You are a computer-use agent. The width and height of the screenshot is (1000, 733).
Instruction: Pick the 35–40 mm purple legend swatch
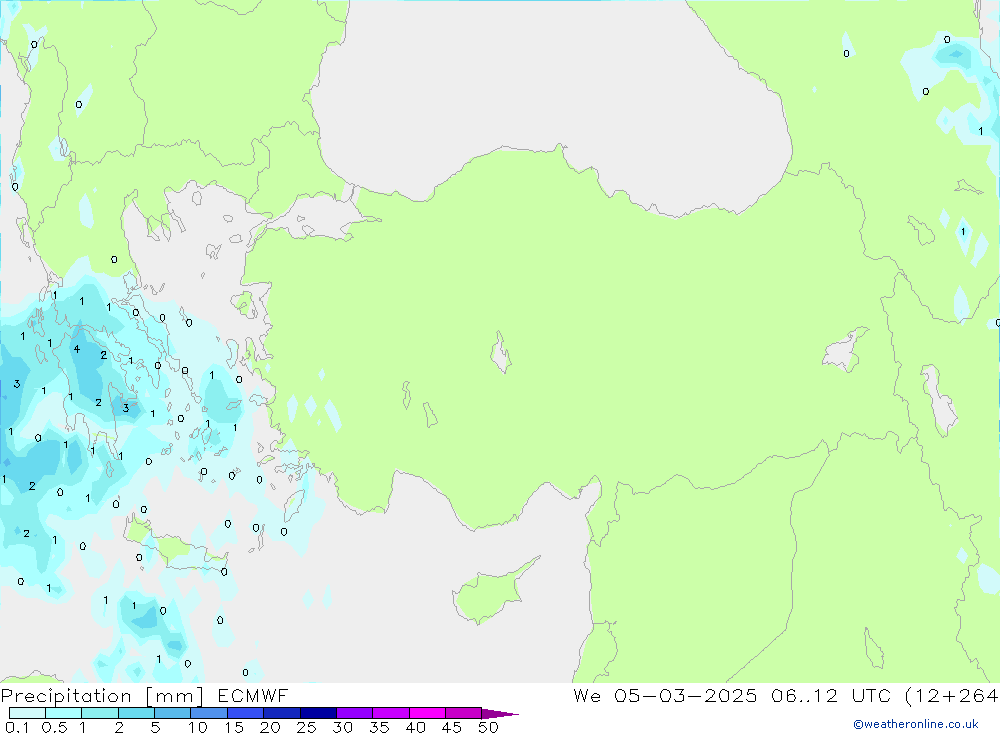(390, 713)
